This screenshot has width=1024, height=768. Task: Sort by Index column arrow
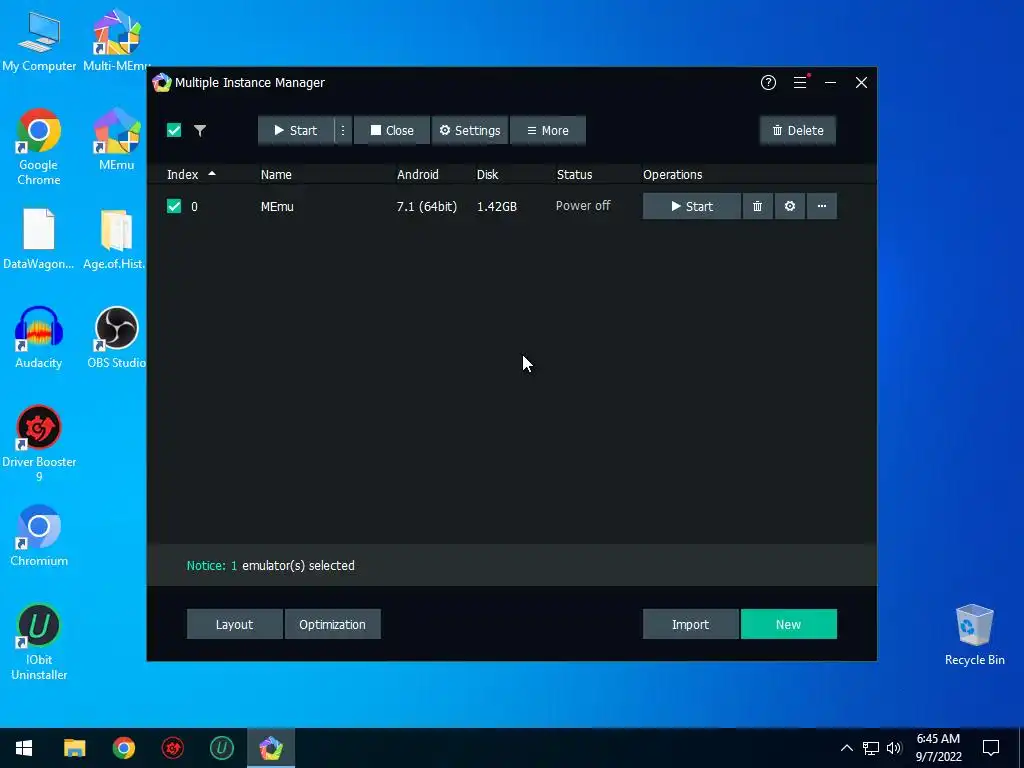212,174
